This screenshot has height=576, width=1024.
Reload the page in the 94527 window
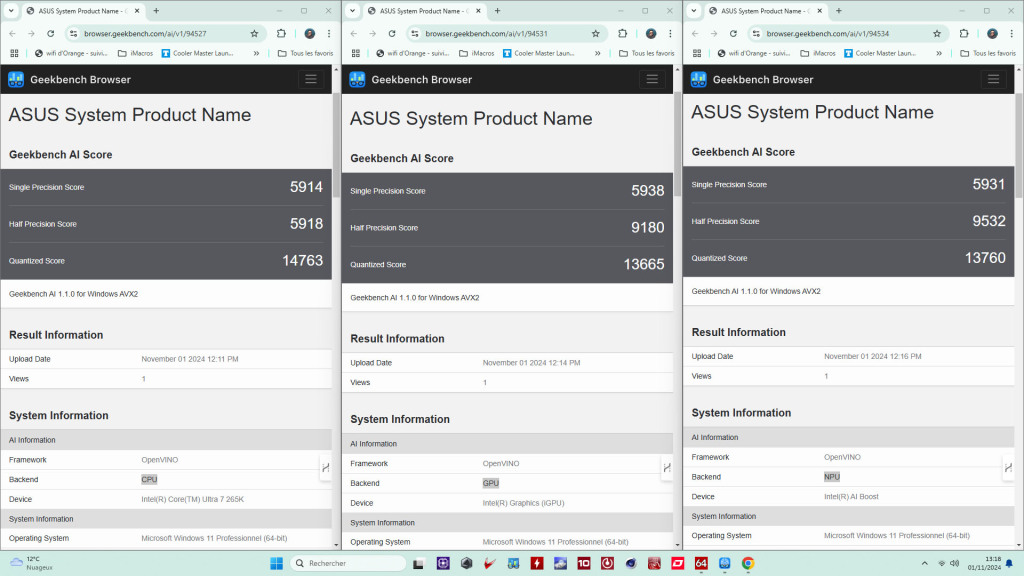click(50, 33)
